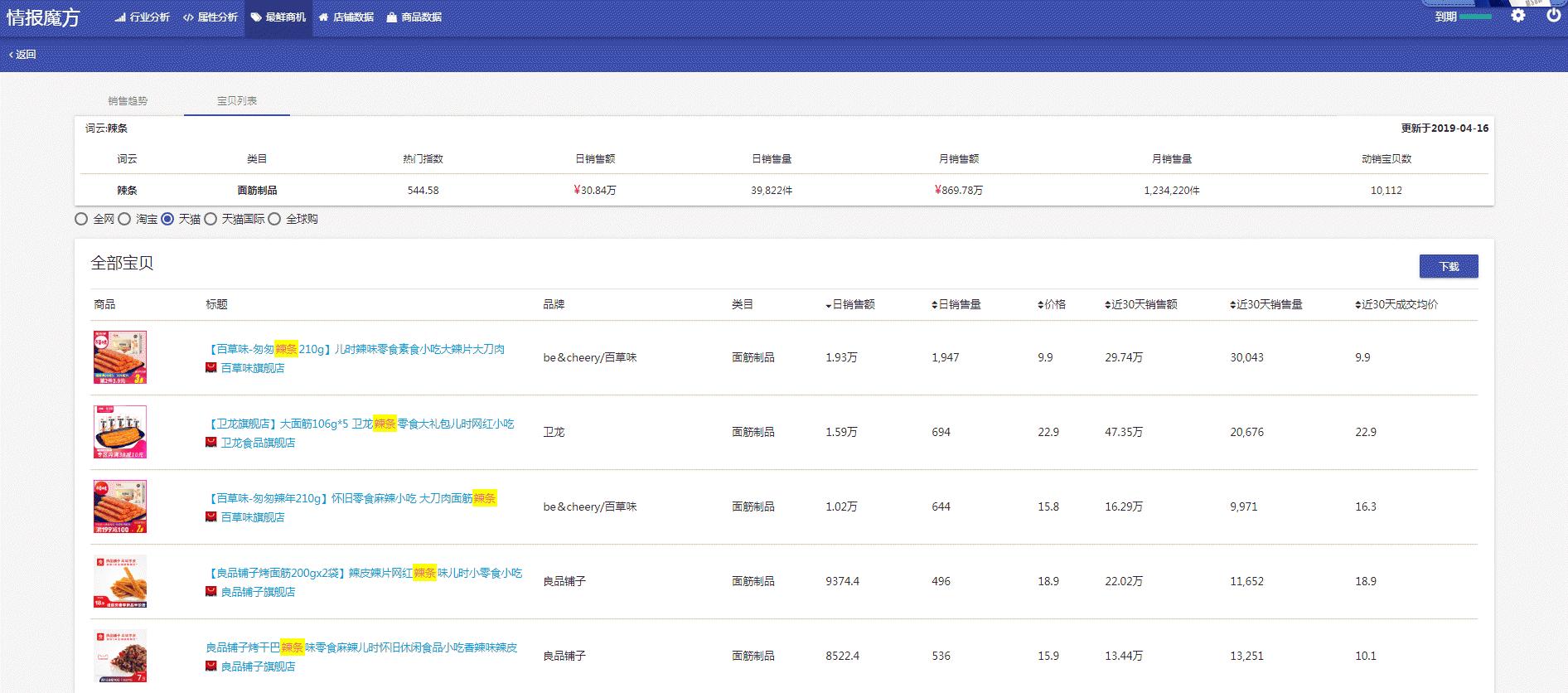Click the settings gear icon
This screenshot has height=693, width=1568.
pyautogui.click(x=1518, y=15)
